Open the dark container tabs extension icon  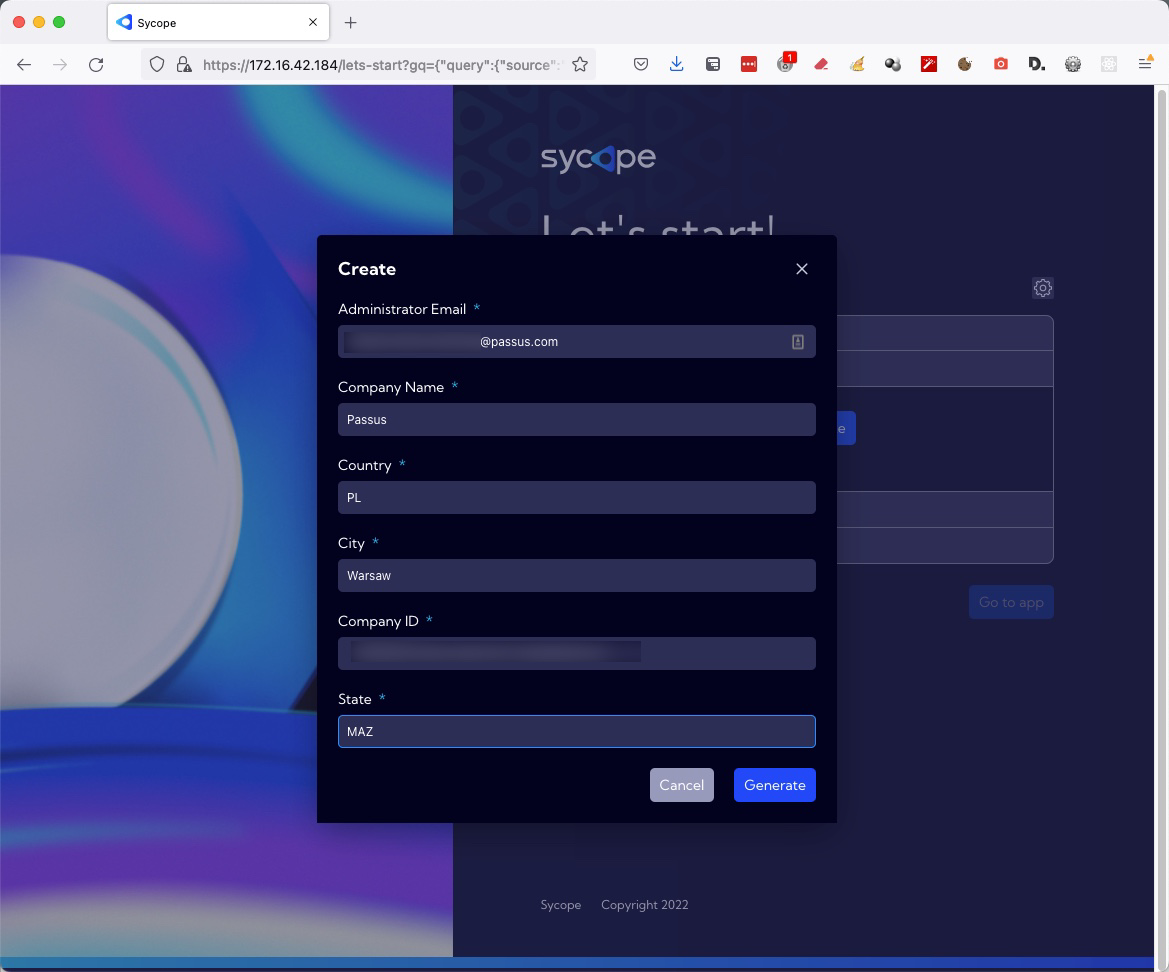(x=713, y=65)
